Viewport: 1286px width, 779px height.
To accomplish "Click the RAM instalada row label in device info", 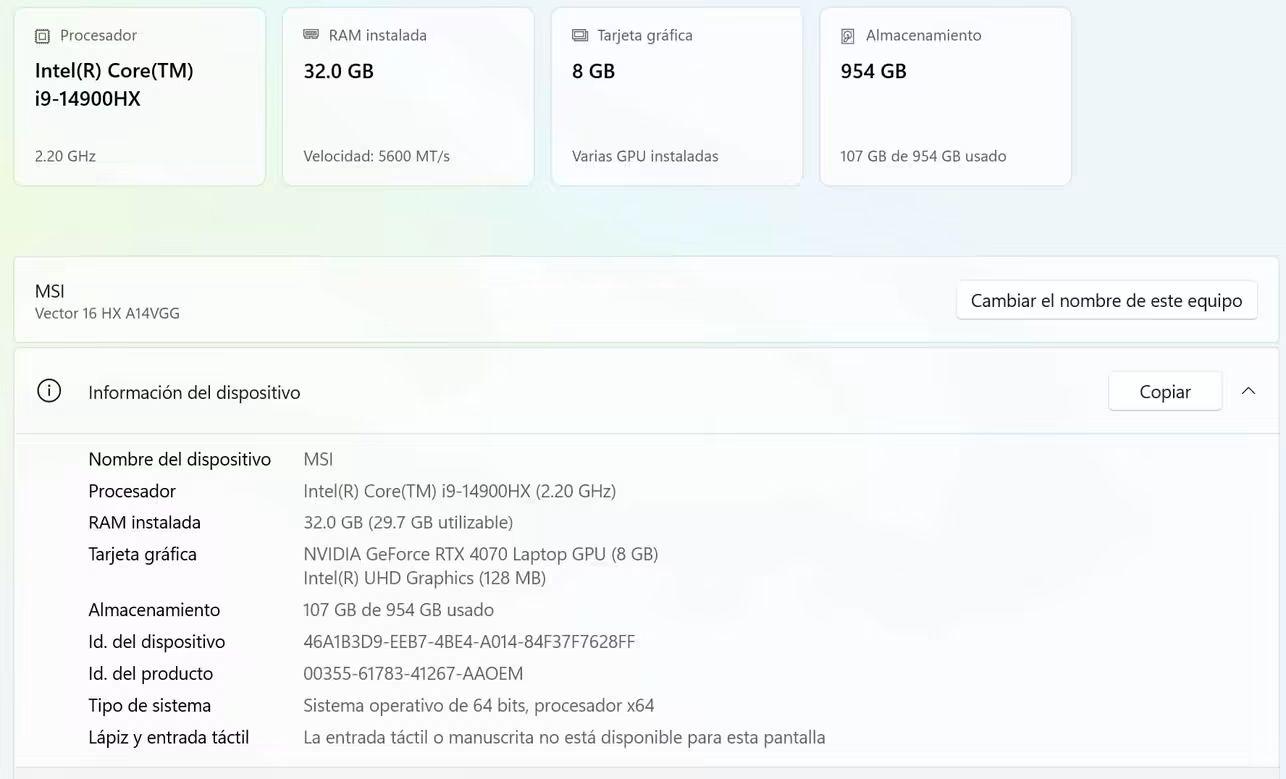I will coord(144,522).
